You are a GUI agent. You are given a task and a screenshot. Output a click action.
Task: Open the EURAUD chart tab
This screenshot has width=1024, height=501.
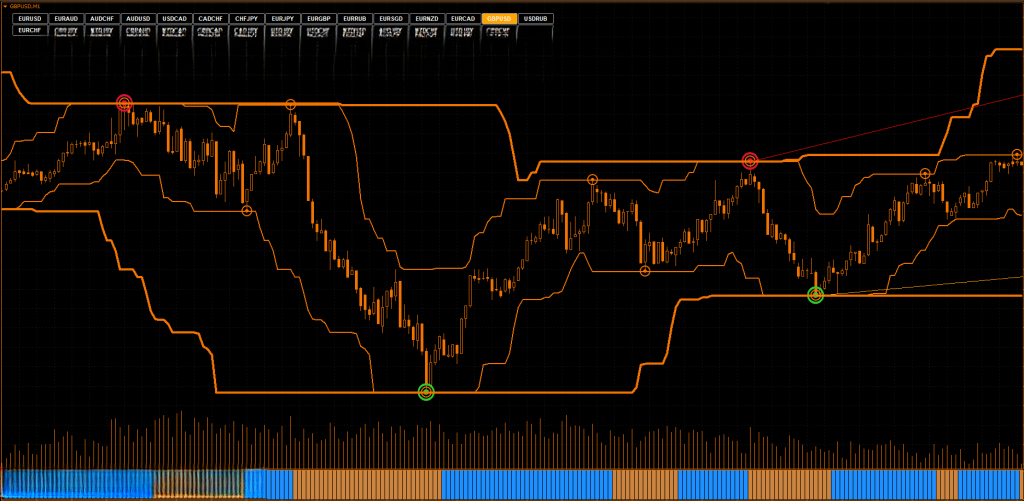coord(67,19)
